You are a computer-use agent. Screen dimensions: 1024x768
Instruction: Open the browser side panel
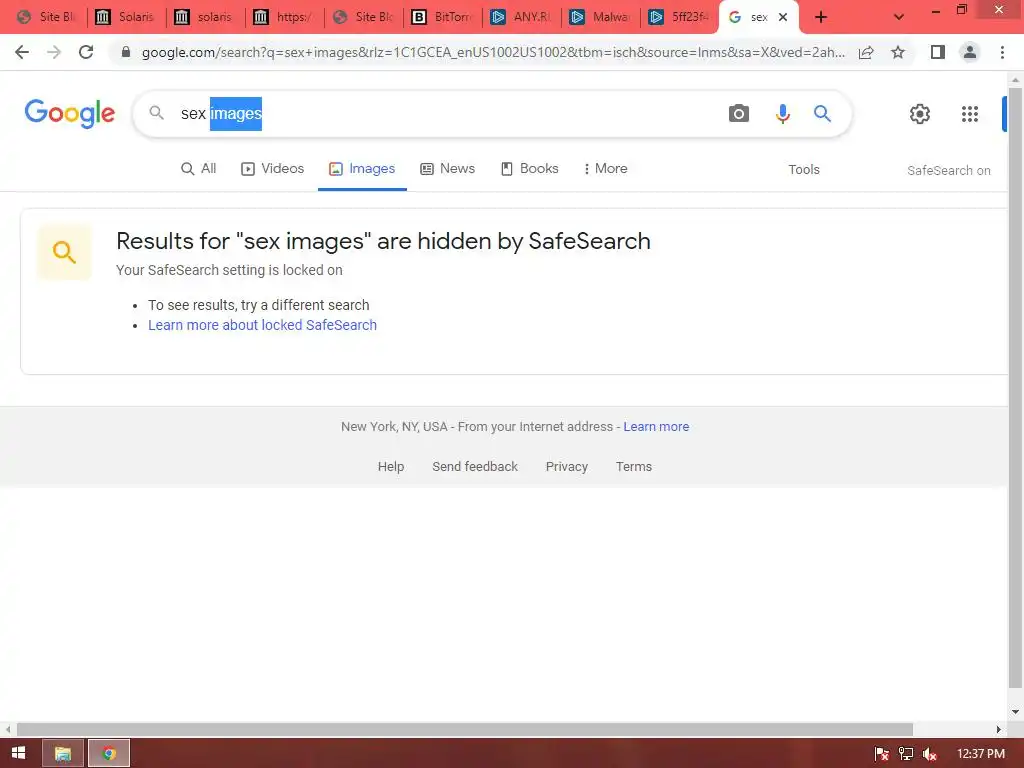click(x=938, y=52)
